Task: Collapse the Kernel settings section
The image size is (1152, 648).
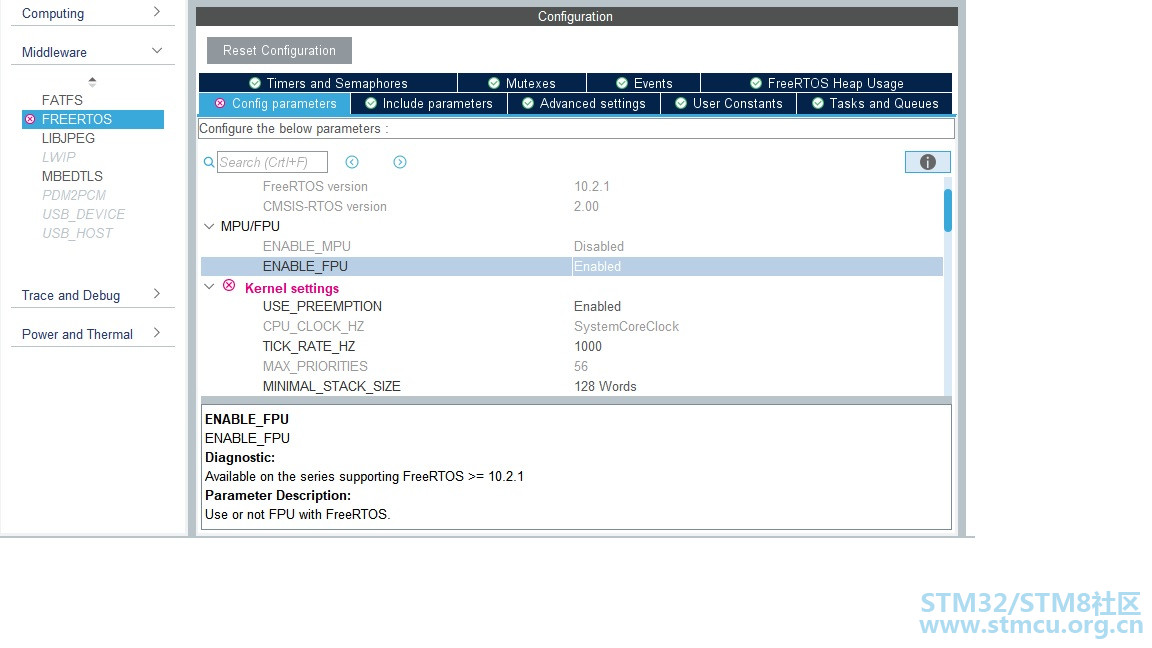Action: 209,287
